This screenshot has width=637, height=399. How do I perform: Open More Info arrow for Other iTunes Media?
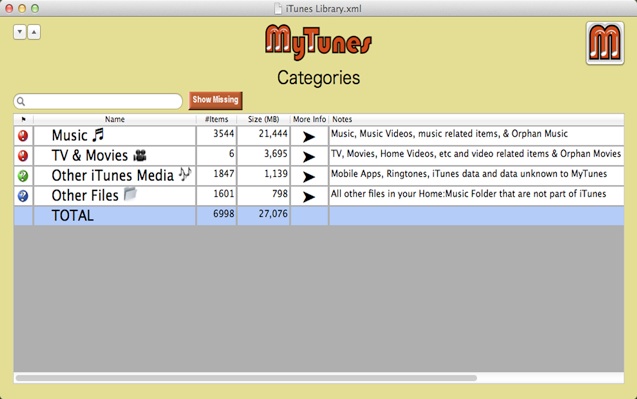coord(309,177)
